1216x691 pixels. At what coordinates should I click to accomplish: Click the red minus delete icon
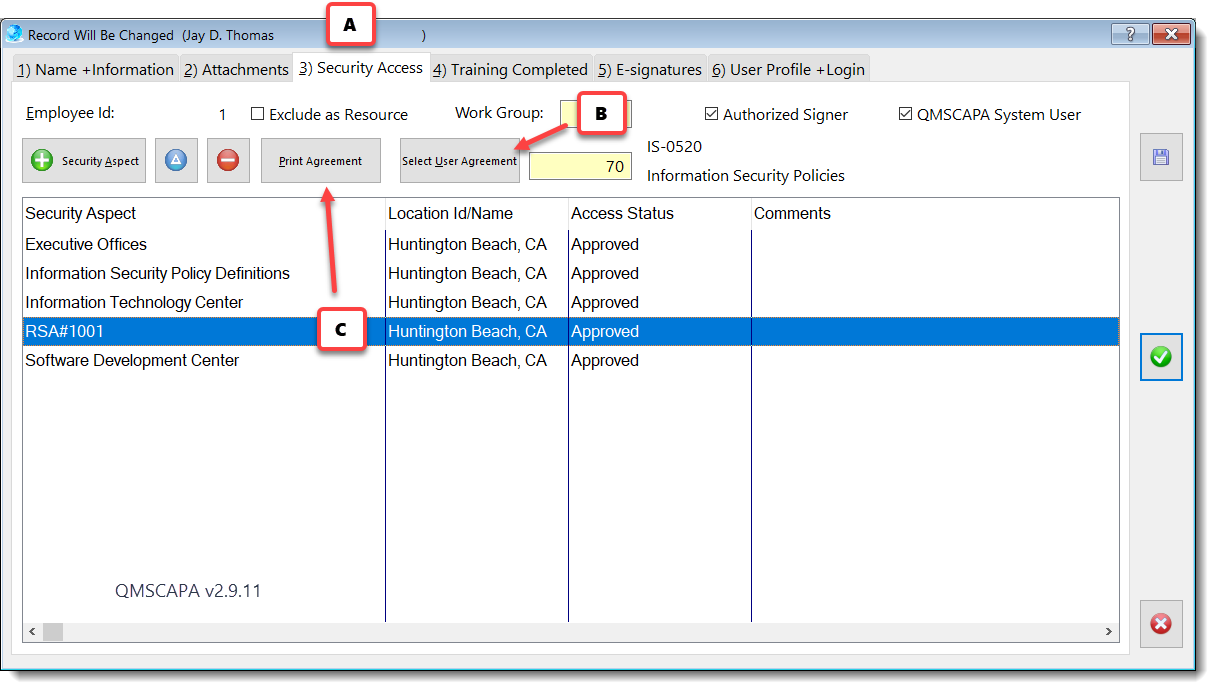(228, 161)
